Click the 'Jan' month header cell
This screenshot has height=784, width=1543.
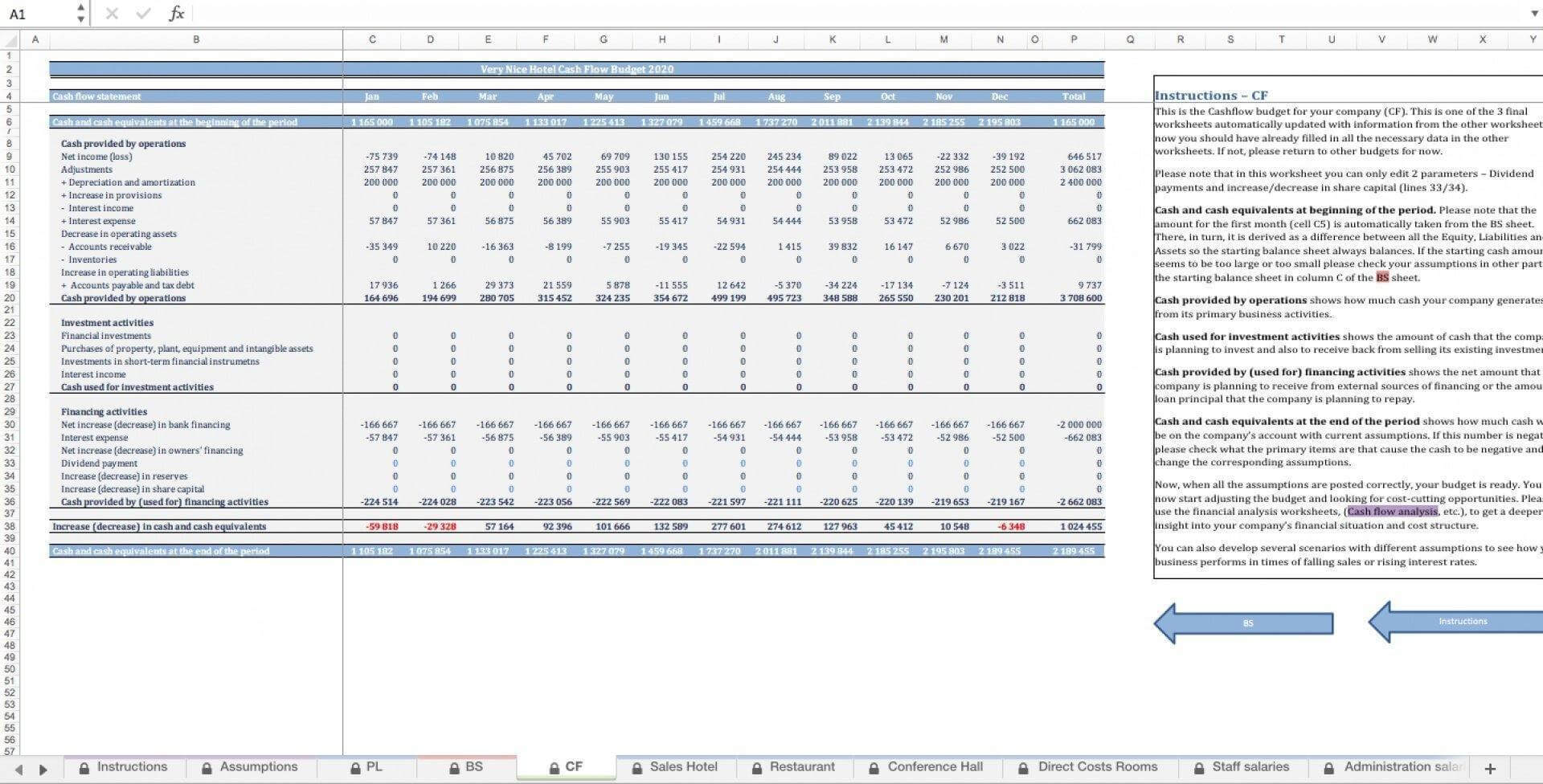point(372,96)
